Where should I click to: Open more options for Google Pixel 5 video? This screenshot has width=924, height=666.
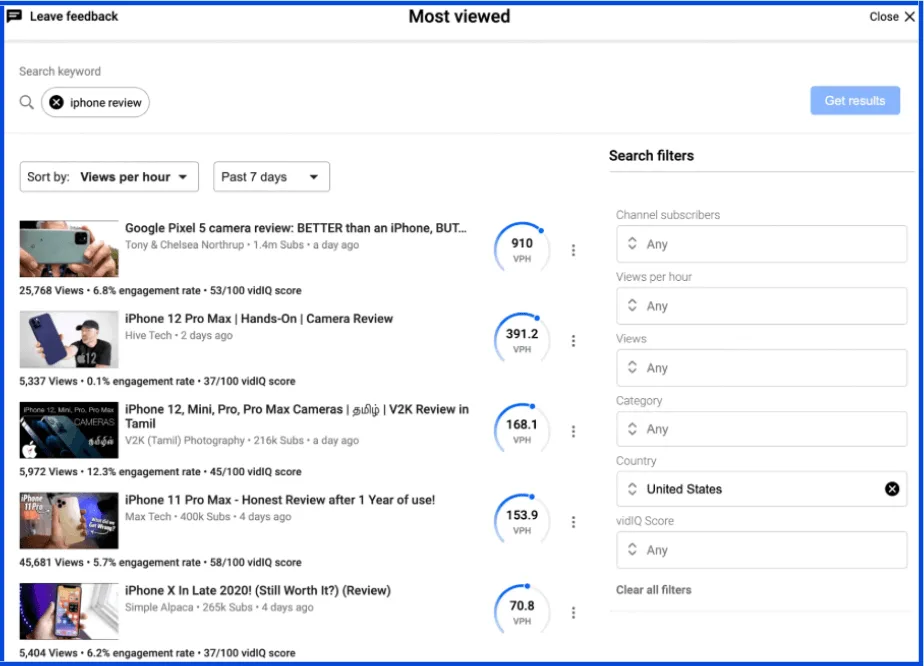573,250
